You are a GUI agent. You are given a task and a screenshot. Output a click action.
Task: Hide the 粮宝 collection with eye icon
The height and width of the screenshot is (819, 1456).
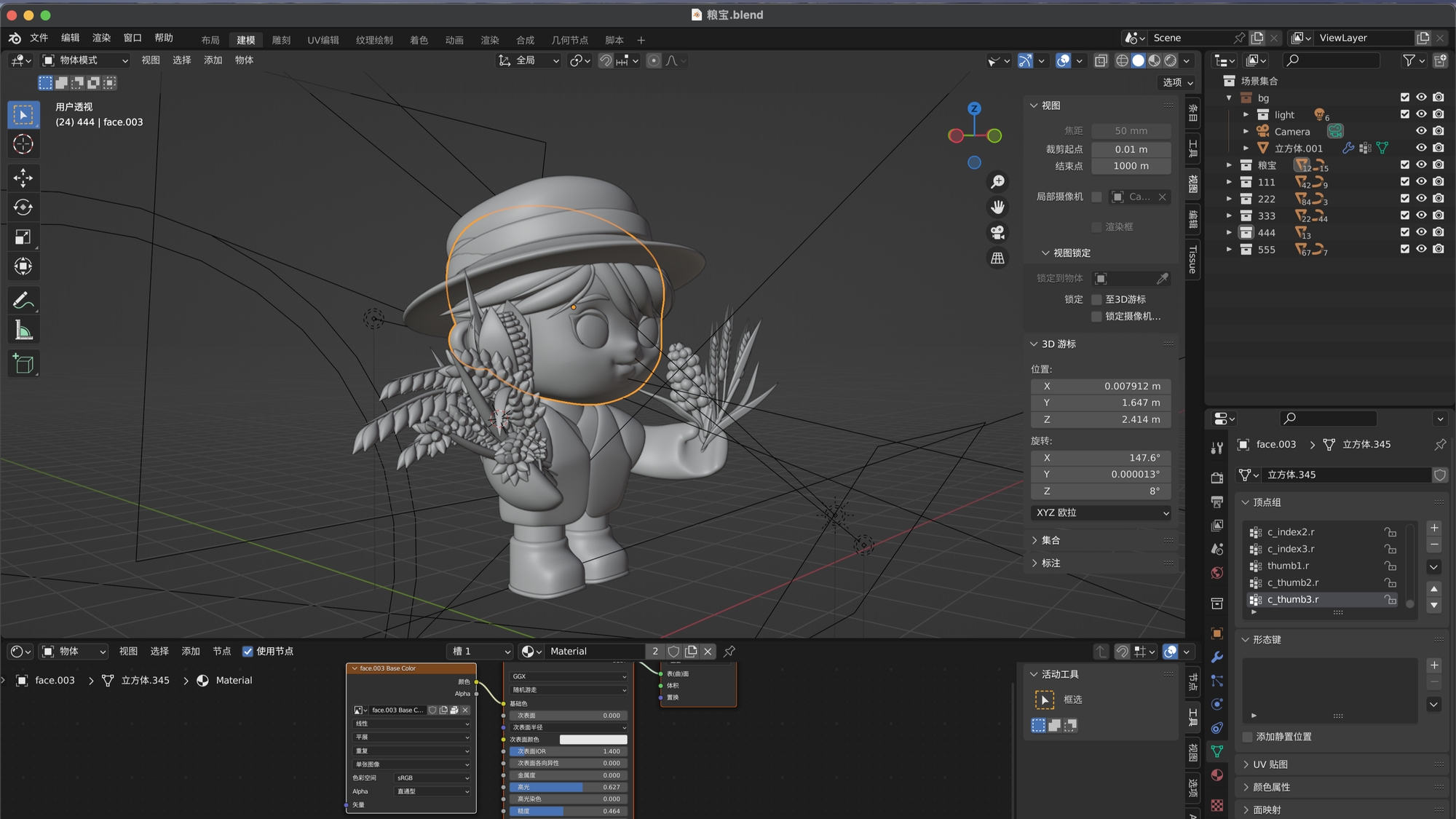click(x=1421, y=165)
